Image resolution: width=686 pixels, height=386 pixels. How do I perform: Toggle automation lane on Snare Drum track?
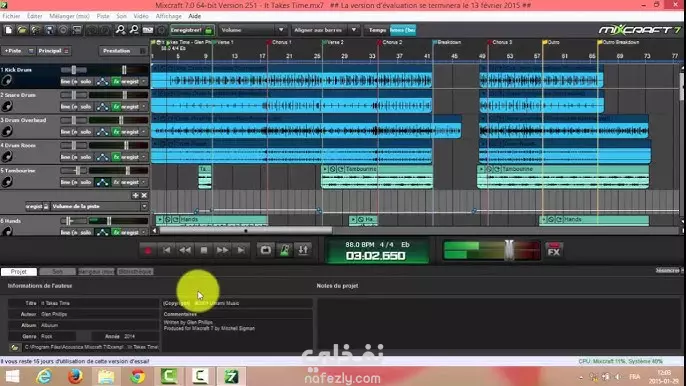pyautogui.click(x=102, y=107)
